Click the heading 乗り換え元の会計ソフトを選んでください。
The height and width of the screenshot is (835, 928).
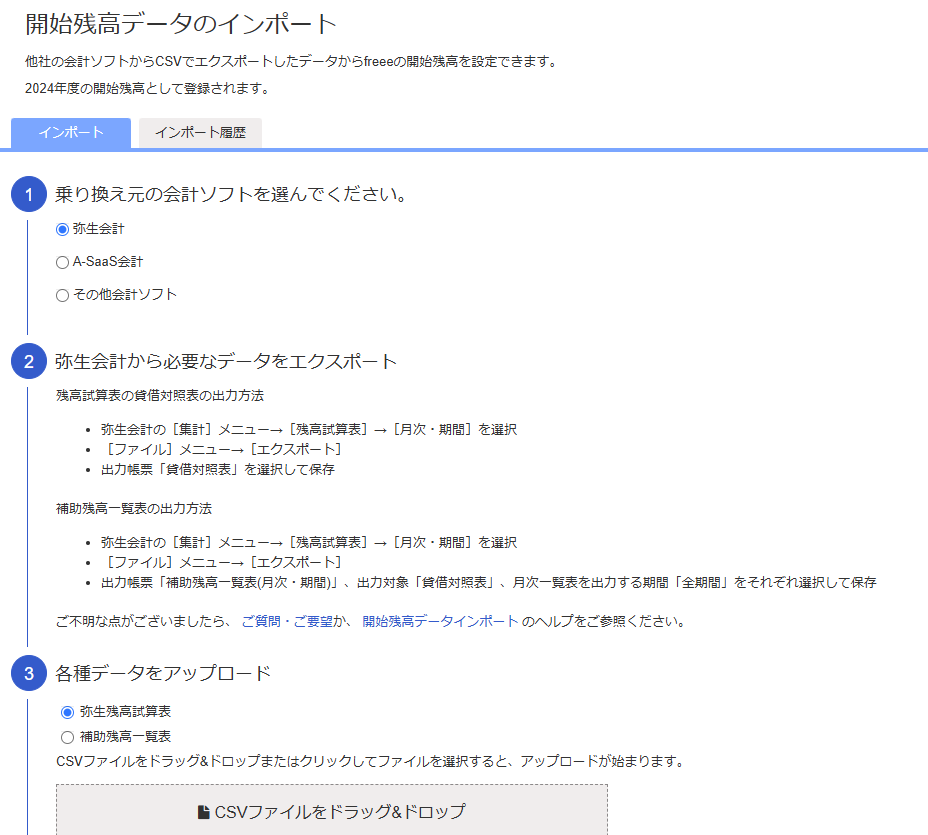coord(232,194)
